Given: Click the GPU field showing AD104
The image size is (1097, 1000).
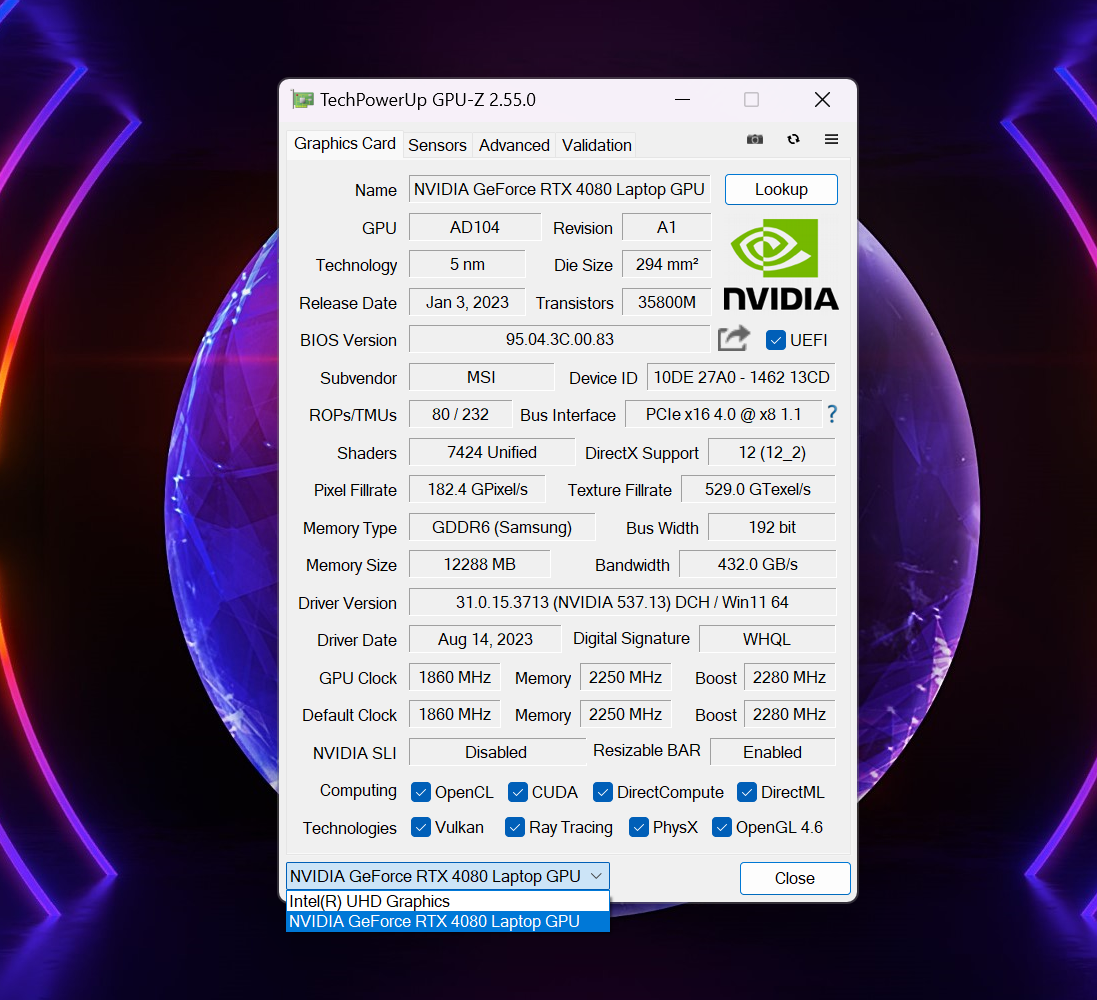Looking at the screenshot, I should point(474,227).
